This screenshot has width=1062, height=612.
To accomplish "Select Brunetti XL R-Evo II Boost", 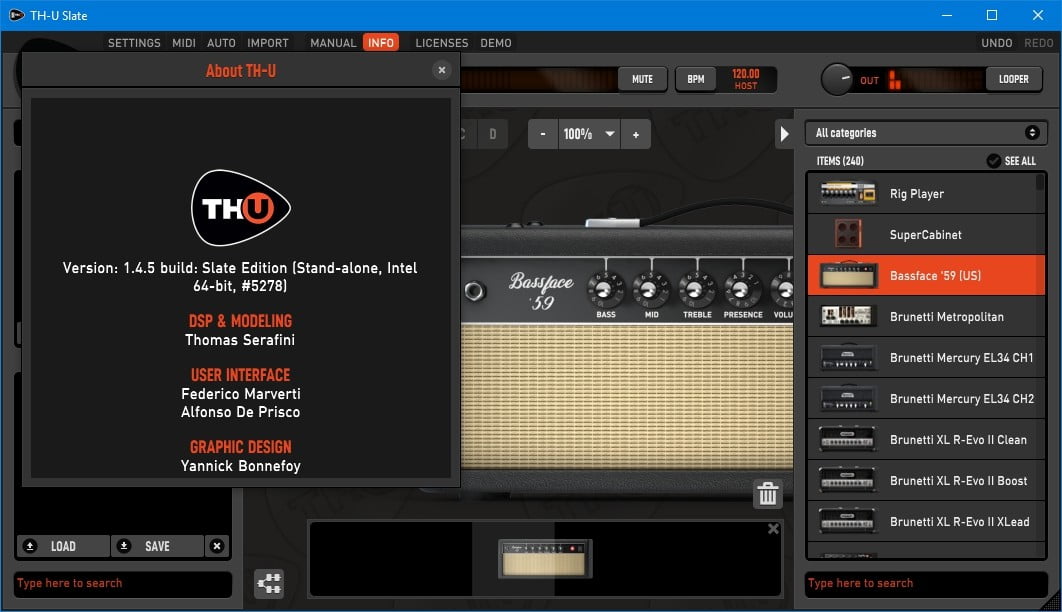I will coord(926,481).
